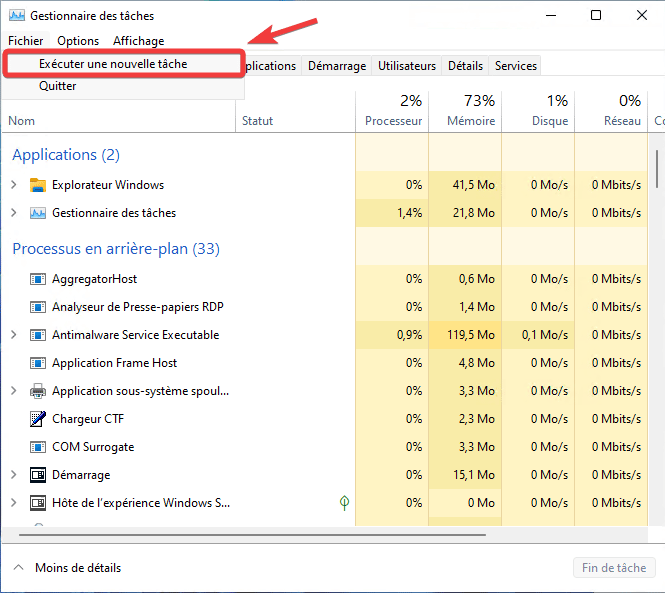Click the Hôte de l'expérience Windows icon
The image size is (665, 593).
pos(38,503)
